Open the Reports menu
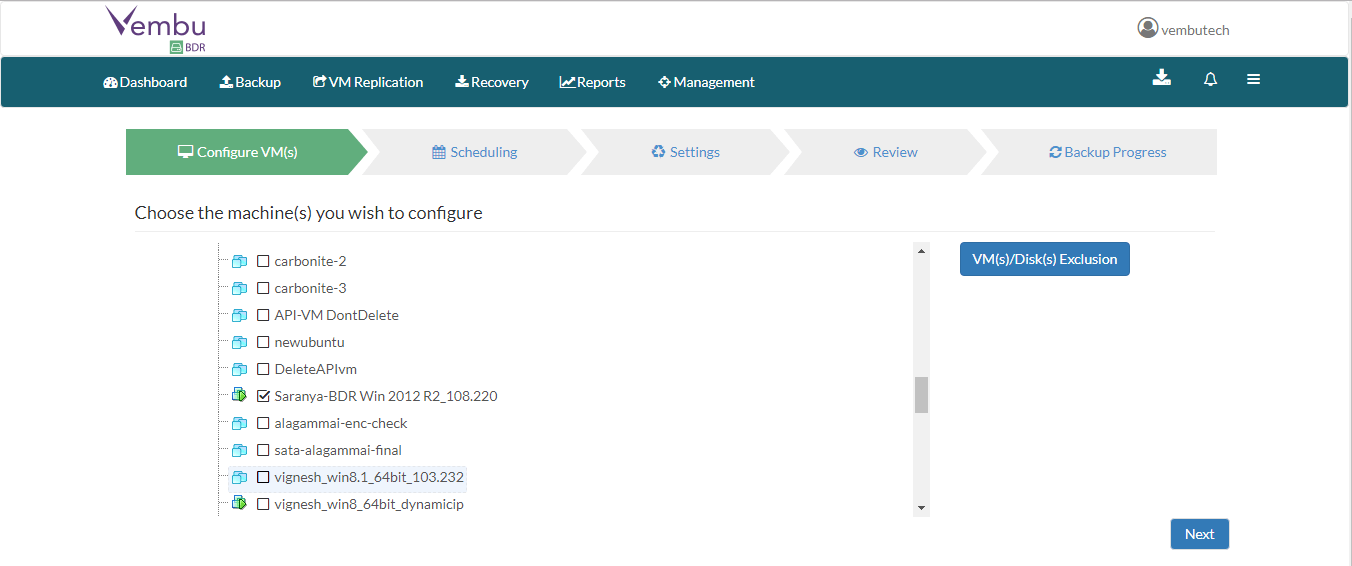Viewport: 1352px width, 566px height. [x=592, y=82]
